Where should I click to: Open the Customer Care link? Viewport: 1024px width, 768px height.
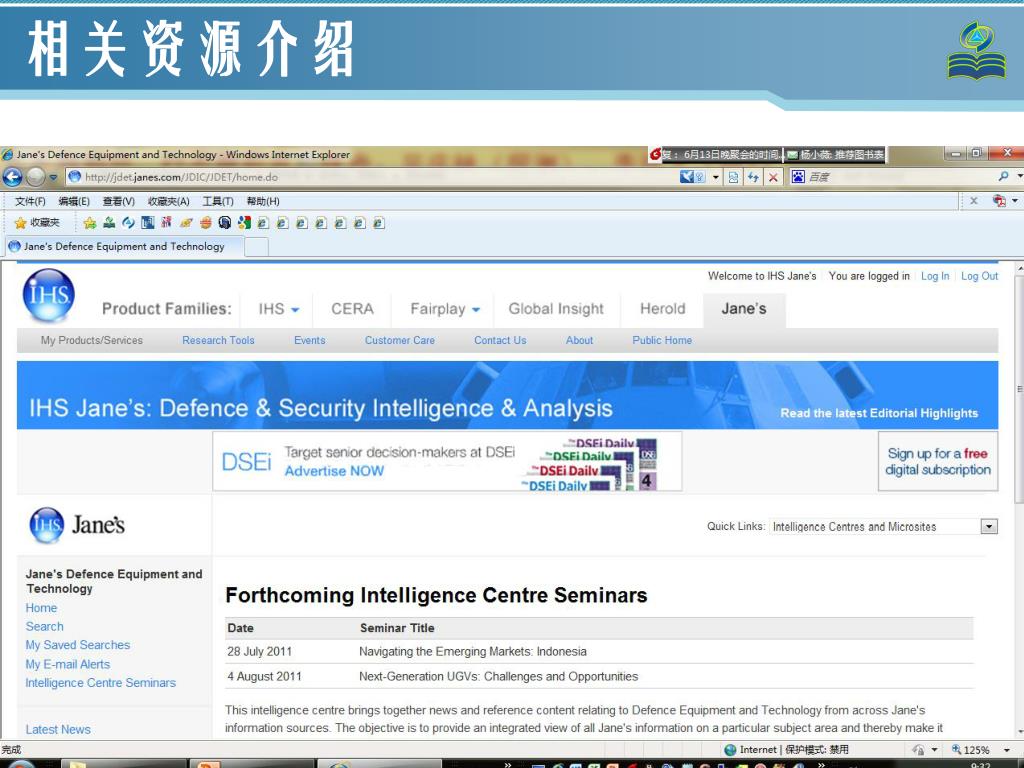(x=400, y=340)
